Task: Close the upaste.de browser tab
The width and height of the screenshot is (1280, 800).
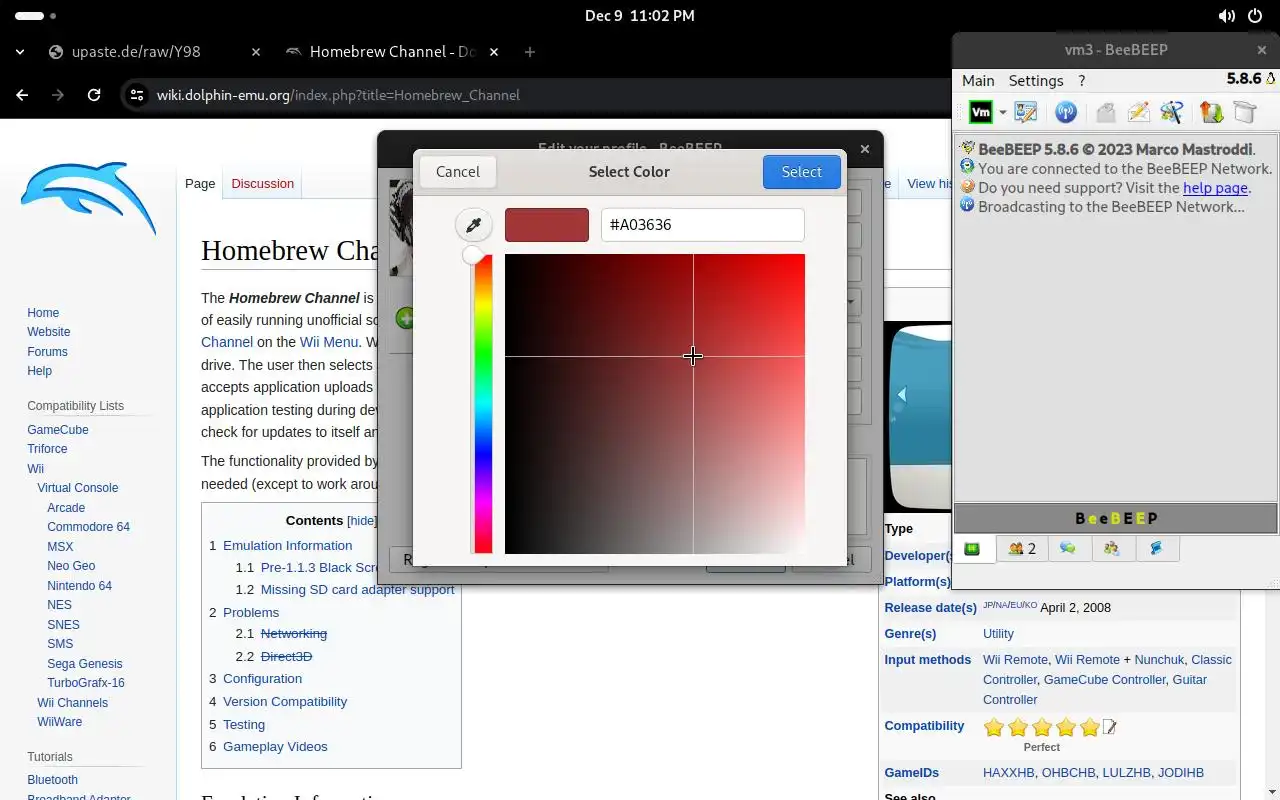Action: (255, 52)
